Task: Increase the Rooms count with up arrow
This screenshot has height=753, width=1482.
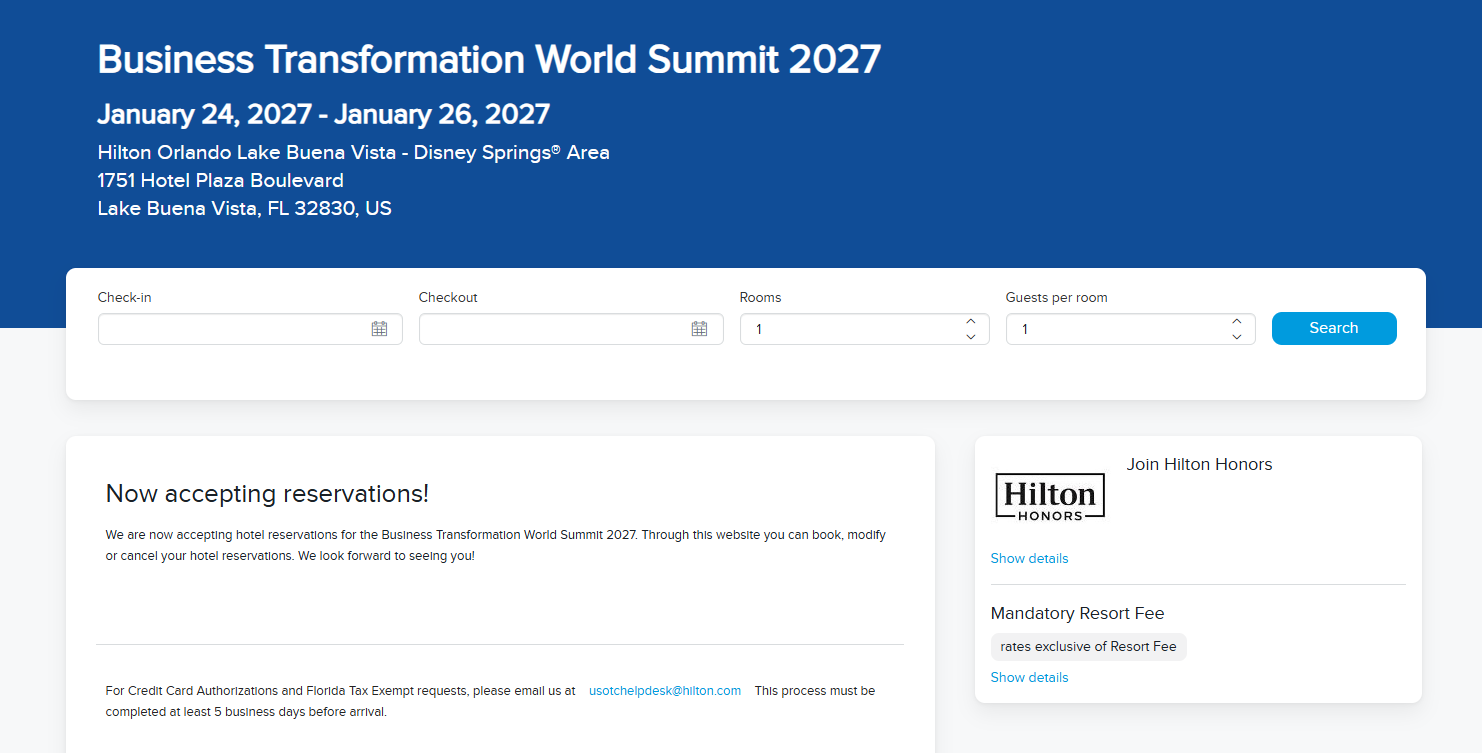Action: (970, 322)
